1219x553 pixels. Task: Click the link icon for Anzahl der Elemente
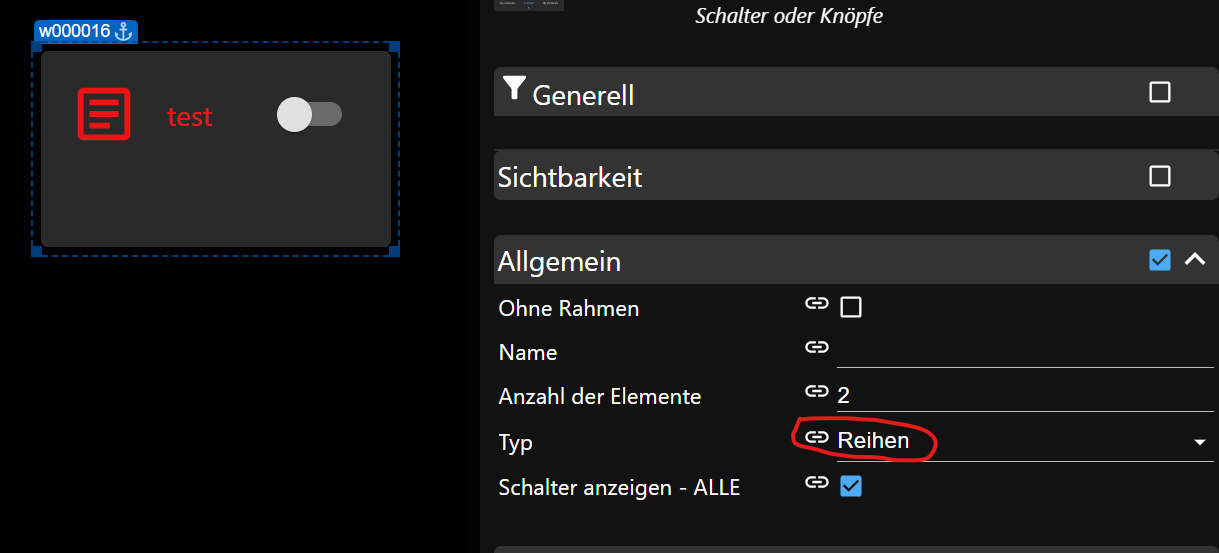coord(817,391)
